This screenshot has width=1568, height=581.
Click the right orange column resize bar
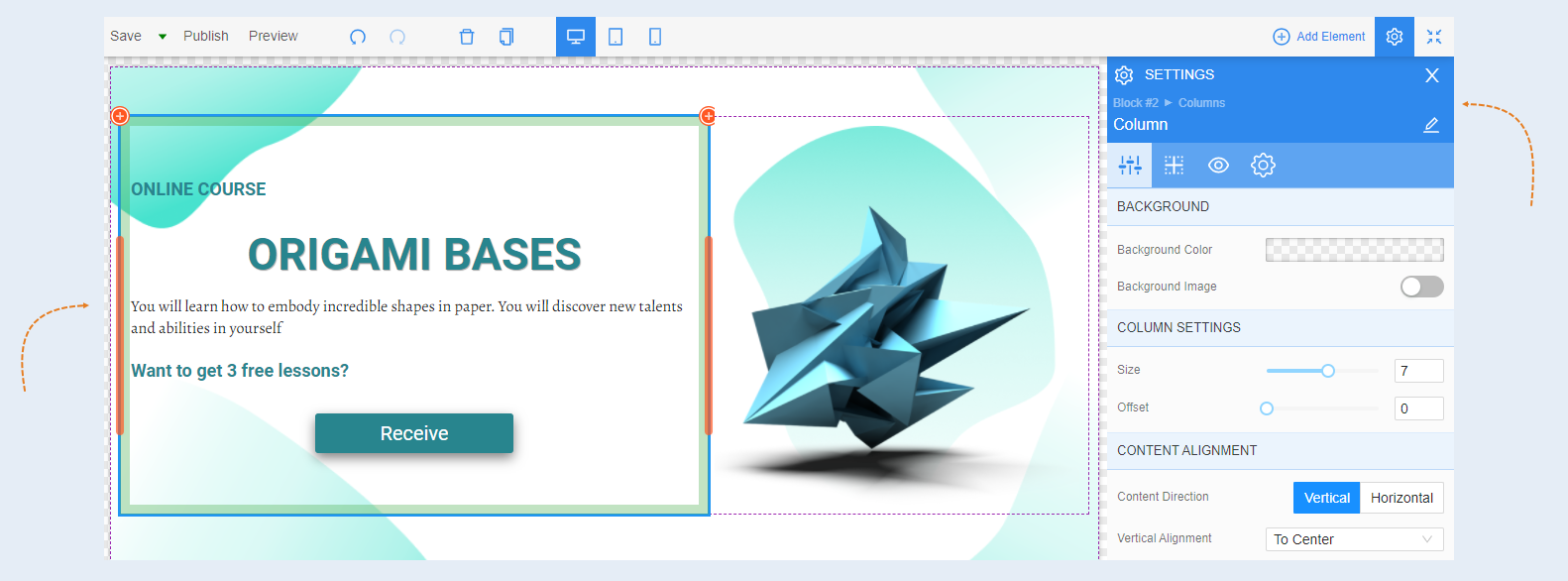click(708, 335)
